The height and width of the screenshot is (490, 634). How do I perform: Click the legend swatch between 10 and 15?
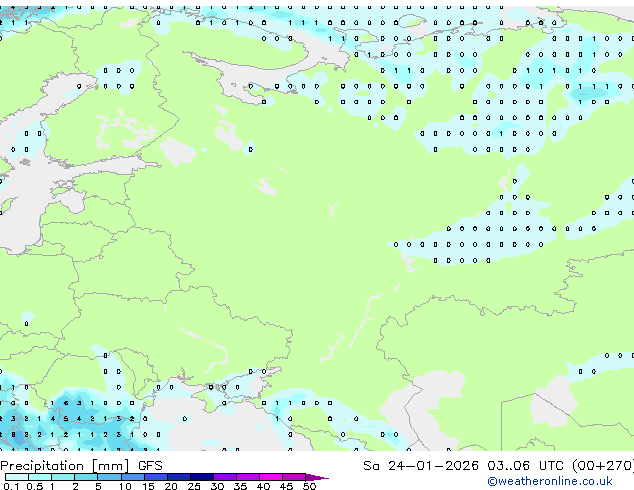(132, 477)
